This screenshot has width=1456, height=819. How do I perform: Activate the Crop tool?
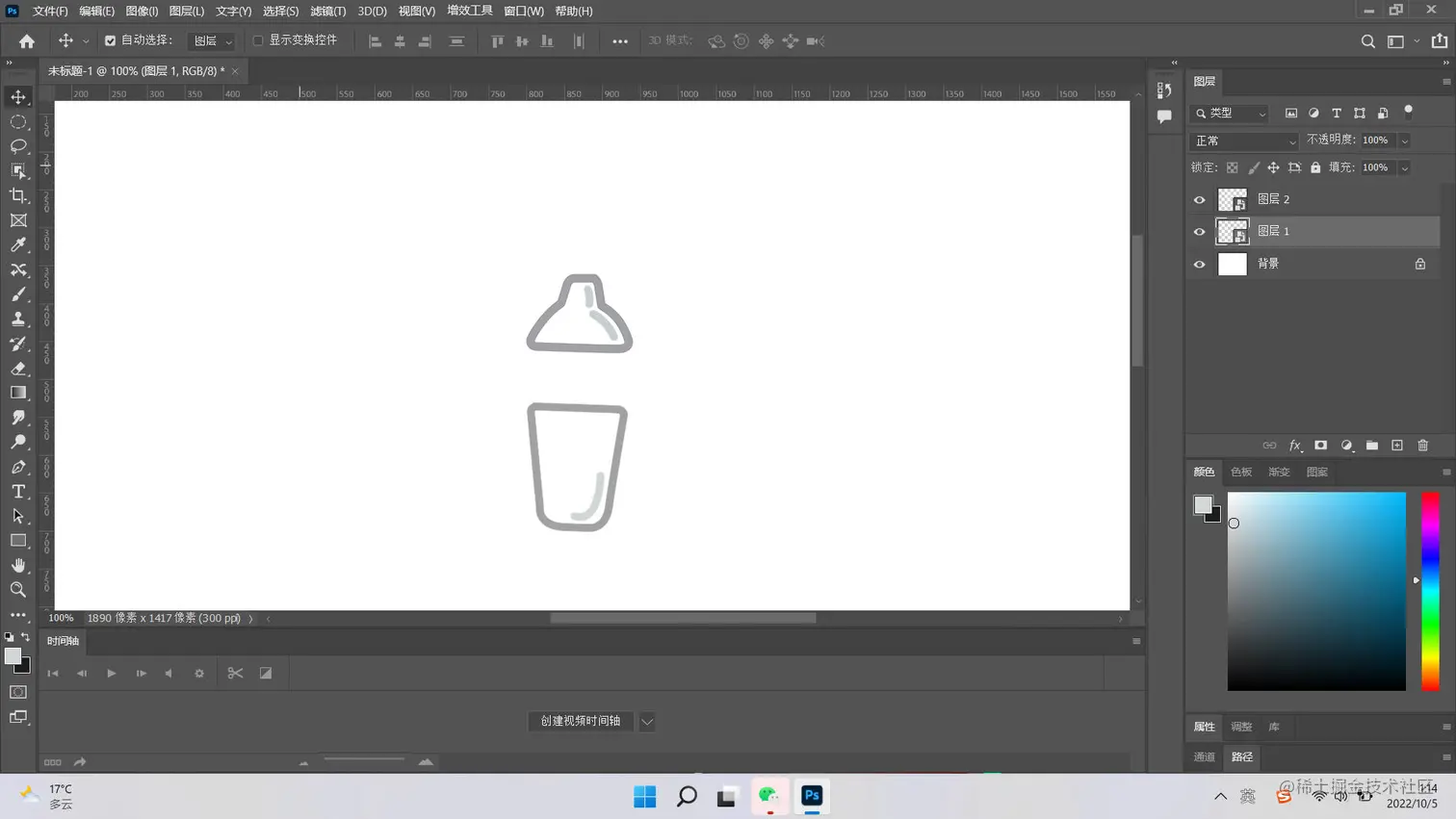[17, 195]
